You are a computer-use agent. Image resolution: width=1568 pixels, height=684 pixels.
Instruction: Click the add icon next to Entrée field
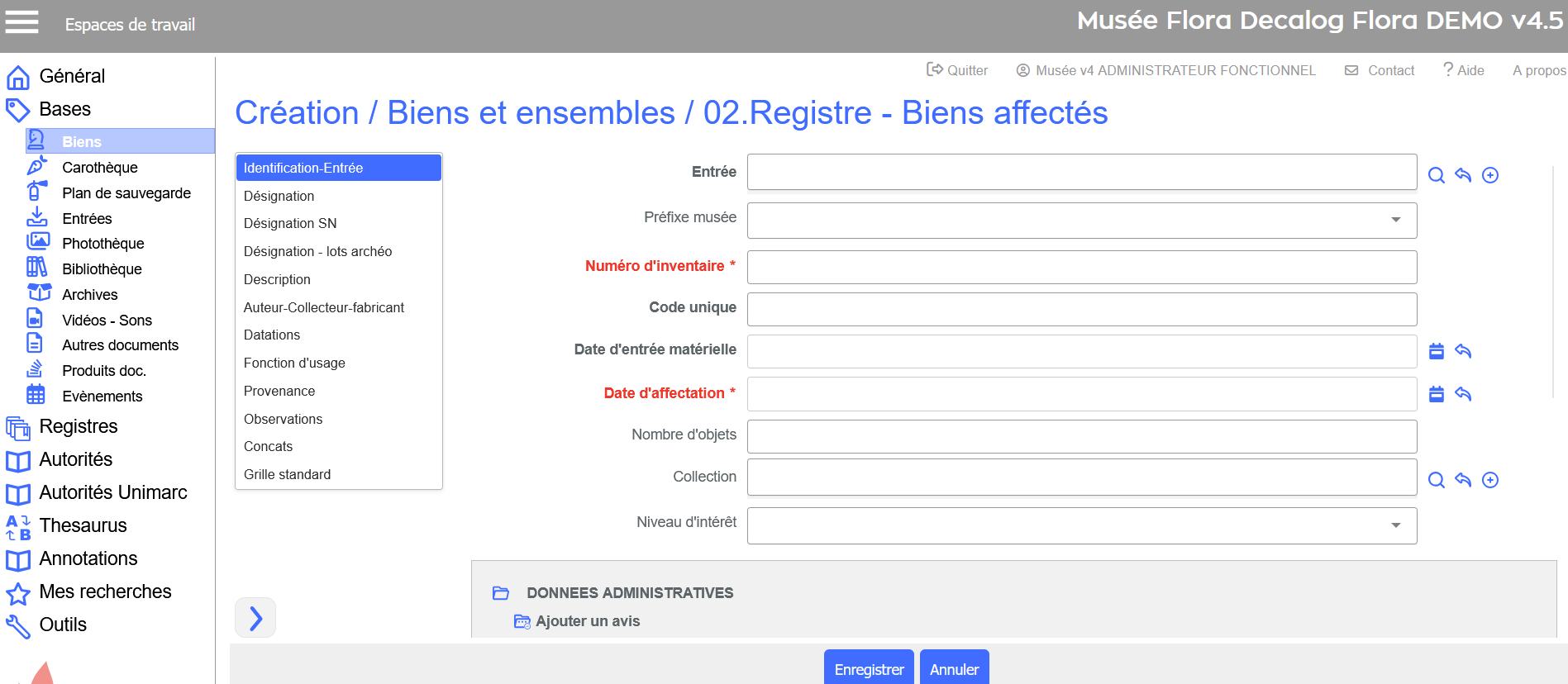(1490, 175)
